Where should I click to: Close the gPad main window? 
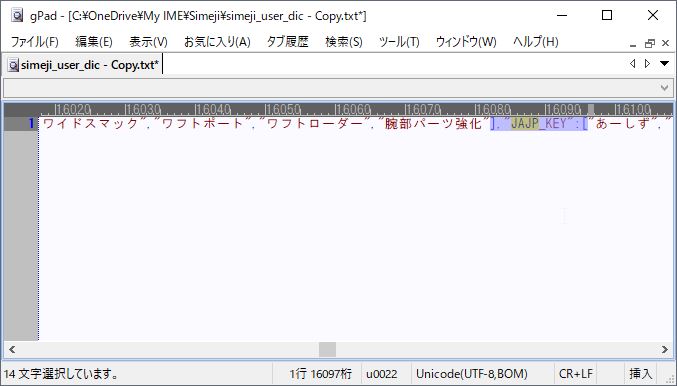[653, 16]
